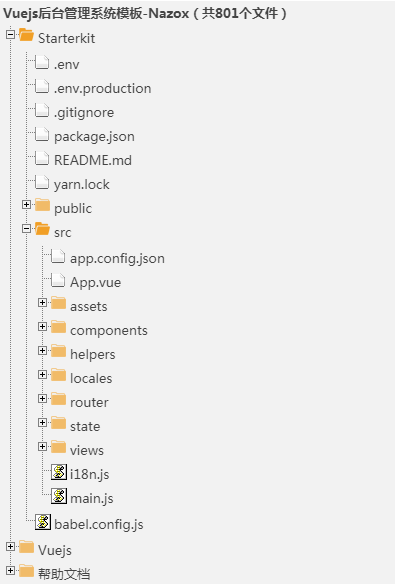Expand the public folder
Image resolution: width=395 pixels, height=584 pixels.
point(26,204)
